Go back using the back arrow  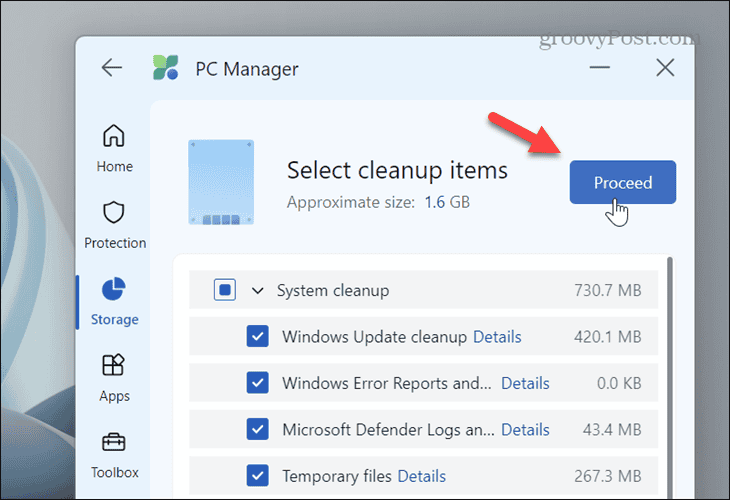(x=112, y=68)
